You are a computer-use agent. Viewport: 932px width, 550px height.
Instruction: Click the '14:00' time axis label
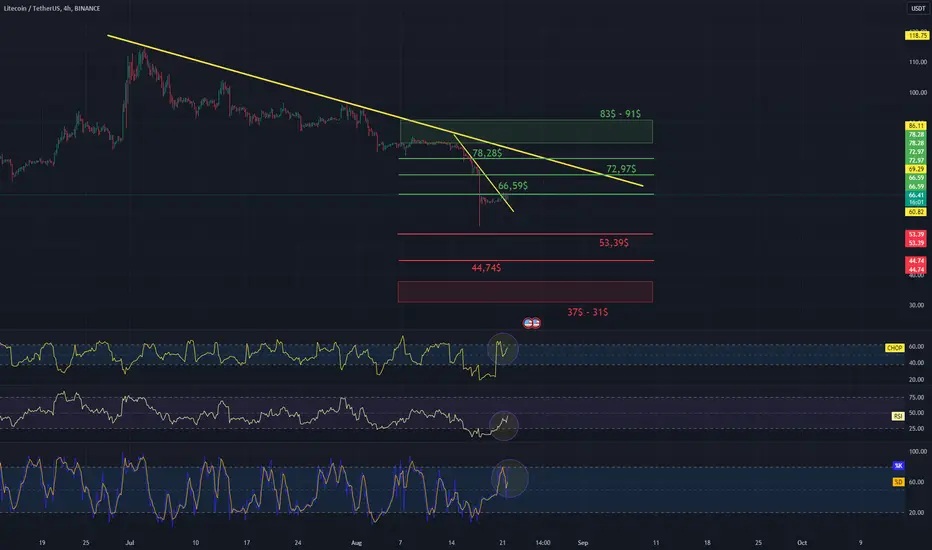pos(543,542)
